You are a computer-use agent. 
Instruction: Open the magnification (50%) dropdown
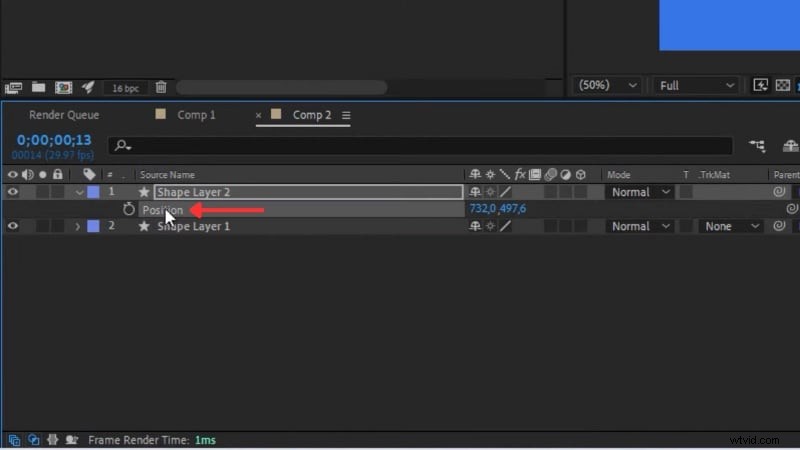point(607,85)
